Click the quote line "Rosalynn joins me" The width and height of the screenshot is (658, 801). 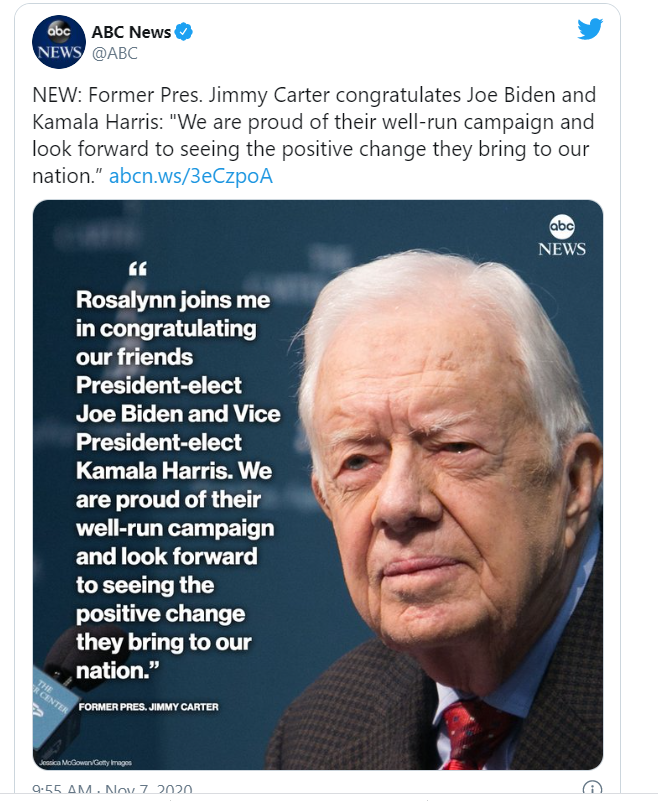[173, 299]
